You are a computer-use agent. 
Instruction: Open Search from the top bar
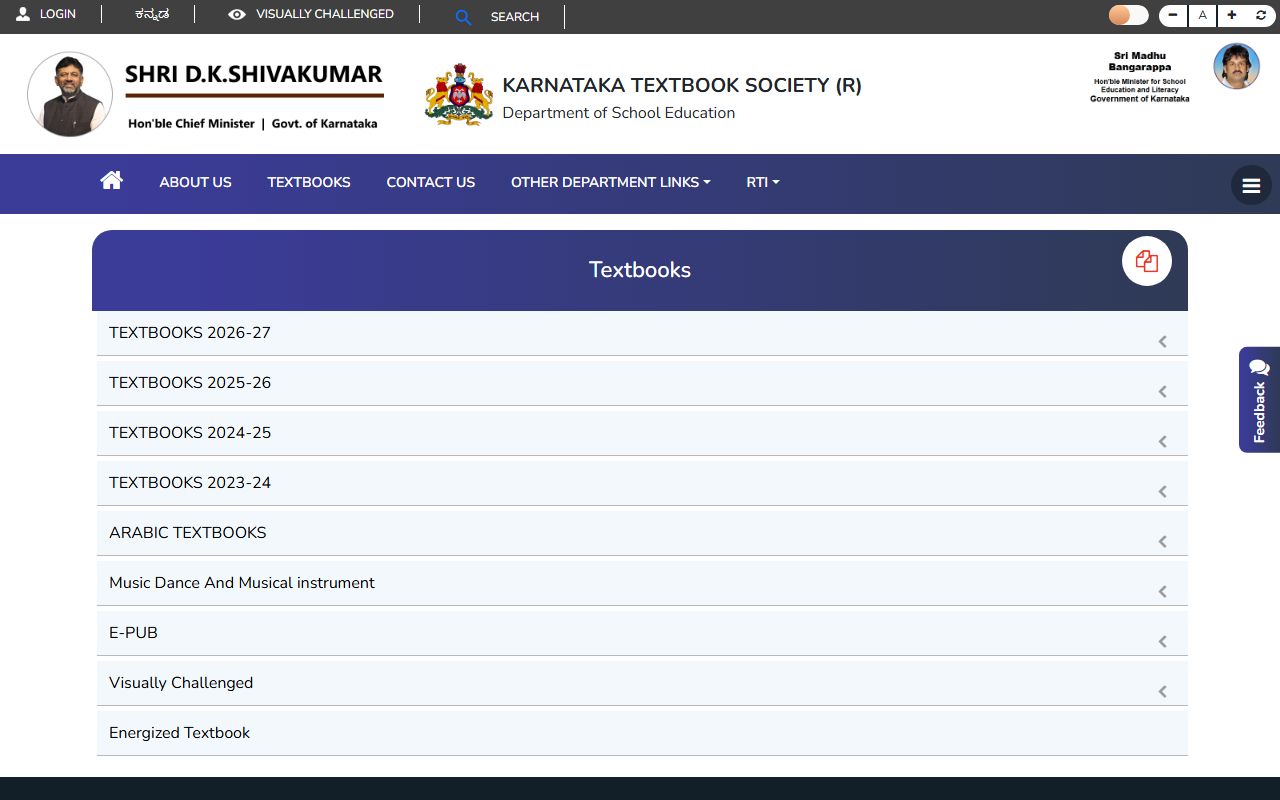pos(497,17)
